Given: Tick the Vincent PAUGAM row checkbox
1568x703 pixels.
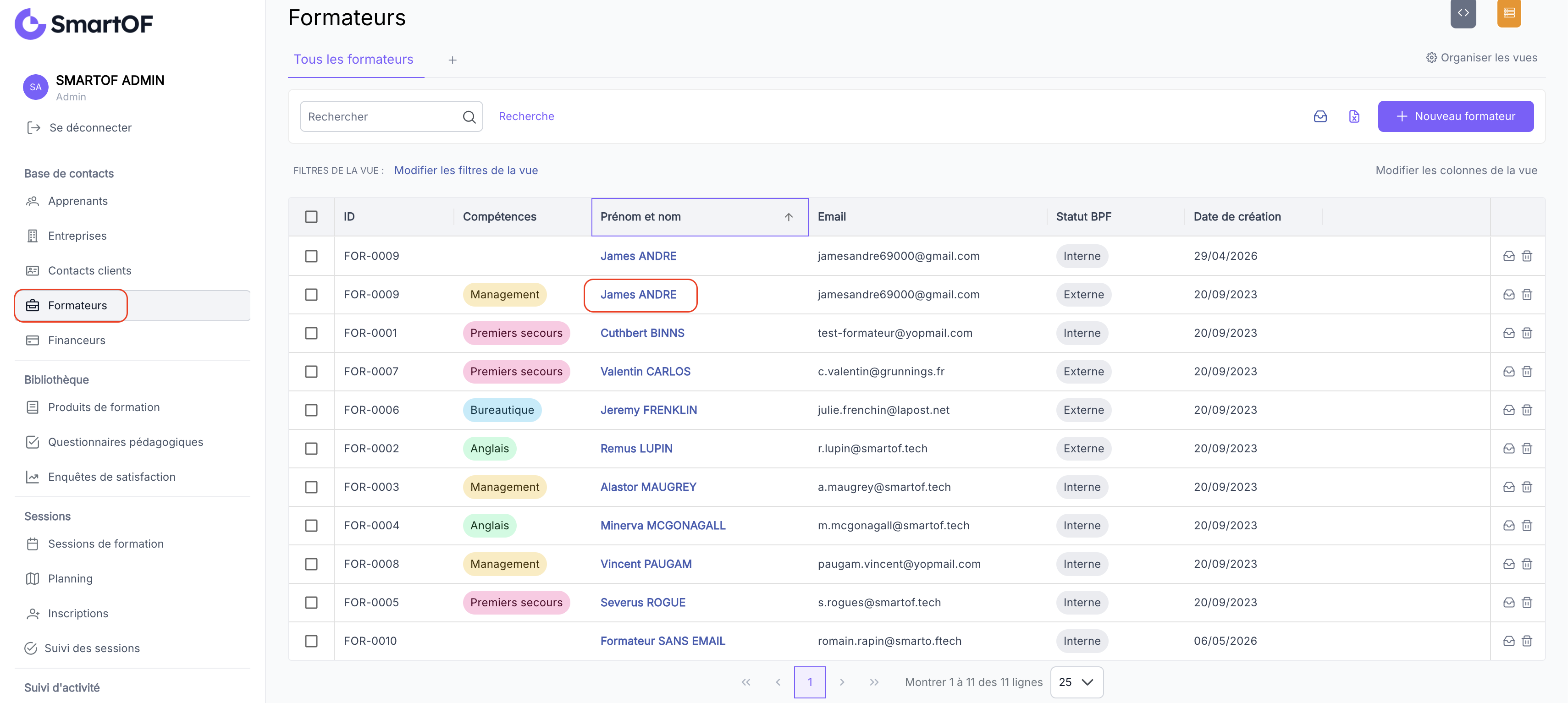Looking at the screenshot, I should 311,564.
